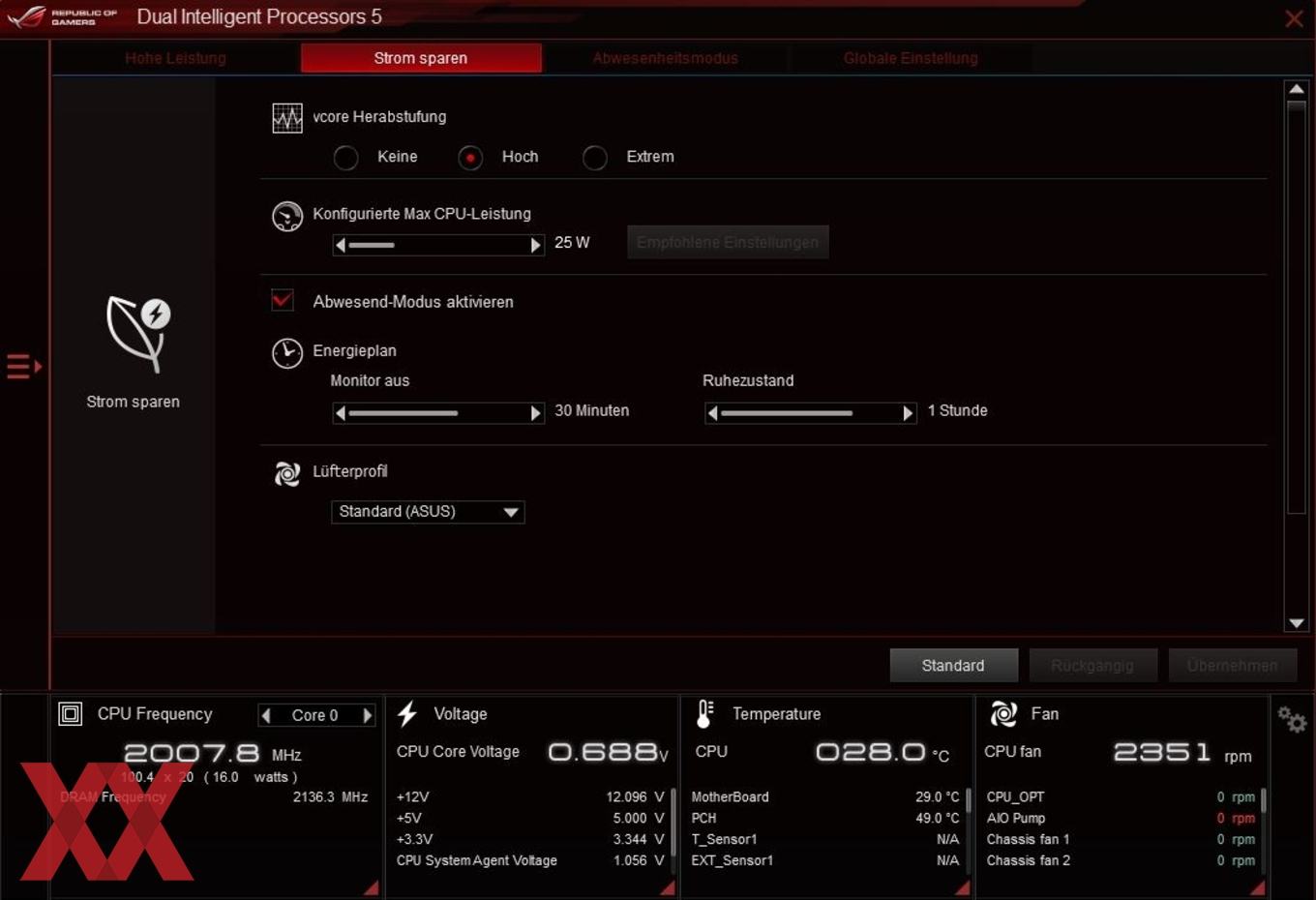Increase Ruhezustand time right arrow
The image size is (1316, 900).
(908, 414)
